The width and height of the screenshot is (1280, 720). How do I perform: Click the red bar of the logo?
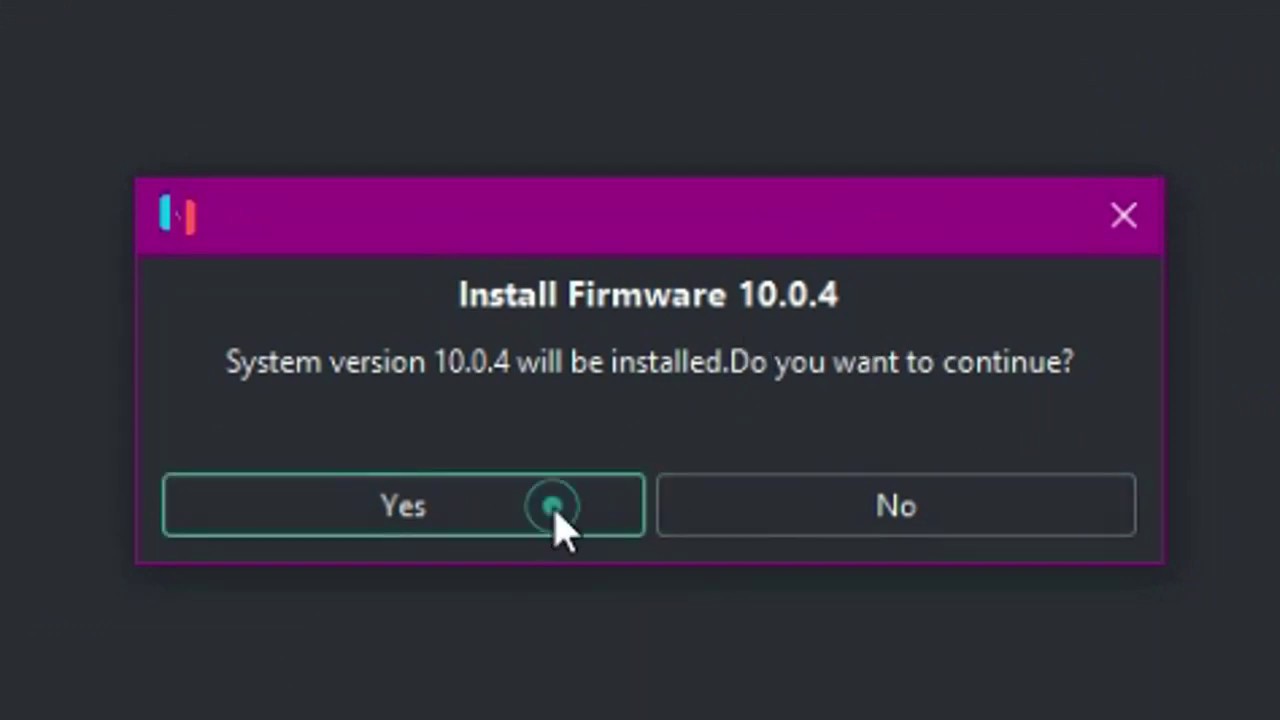pos(190,218)
